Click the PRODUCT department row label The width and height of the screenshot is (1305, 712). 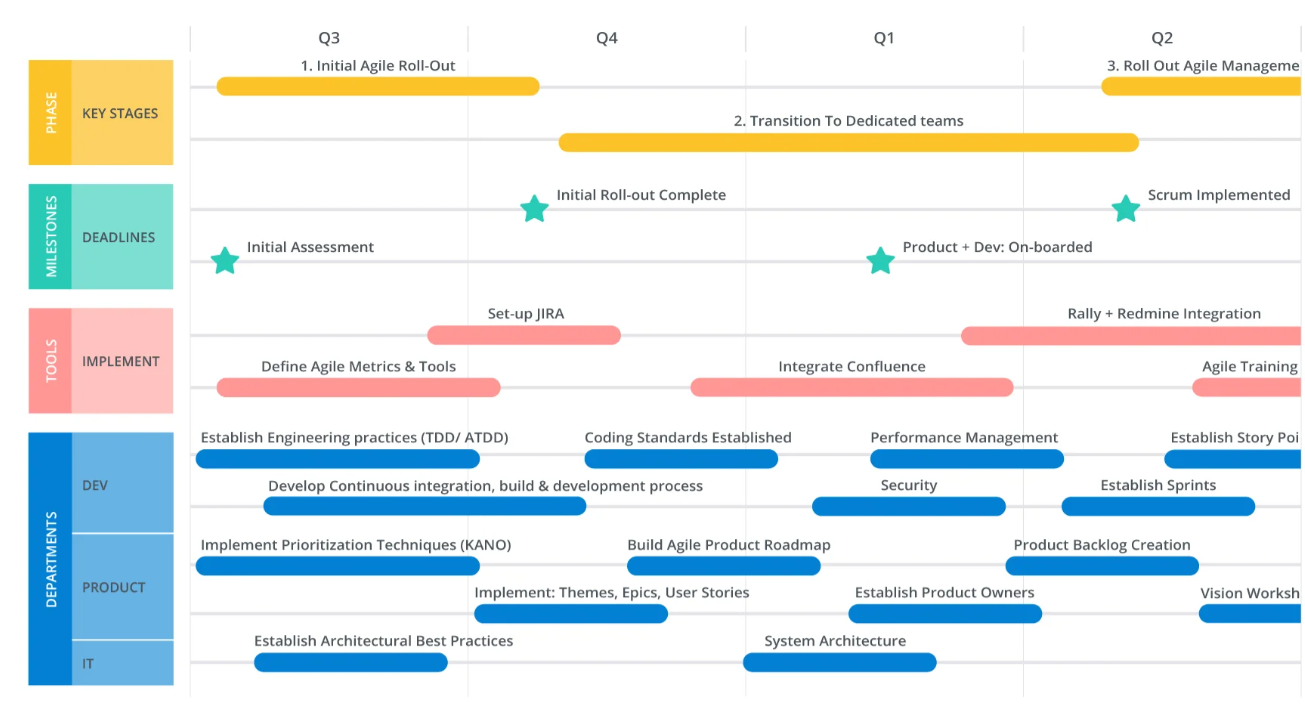(122, 587)
